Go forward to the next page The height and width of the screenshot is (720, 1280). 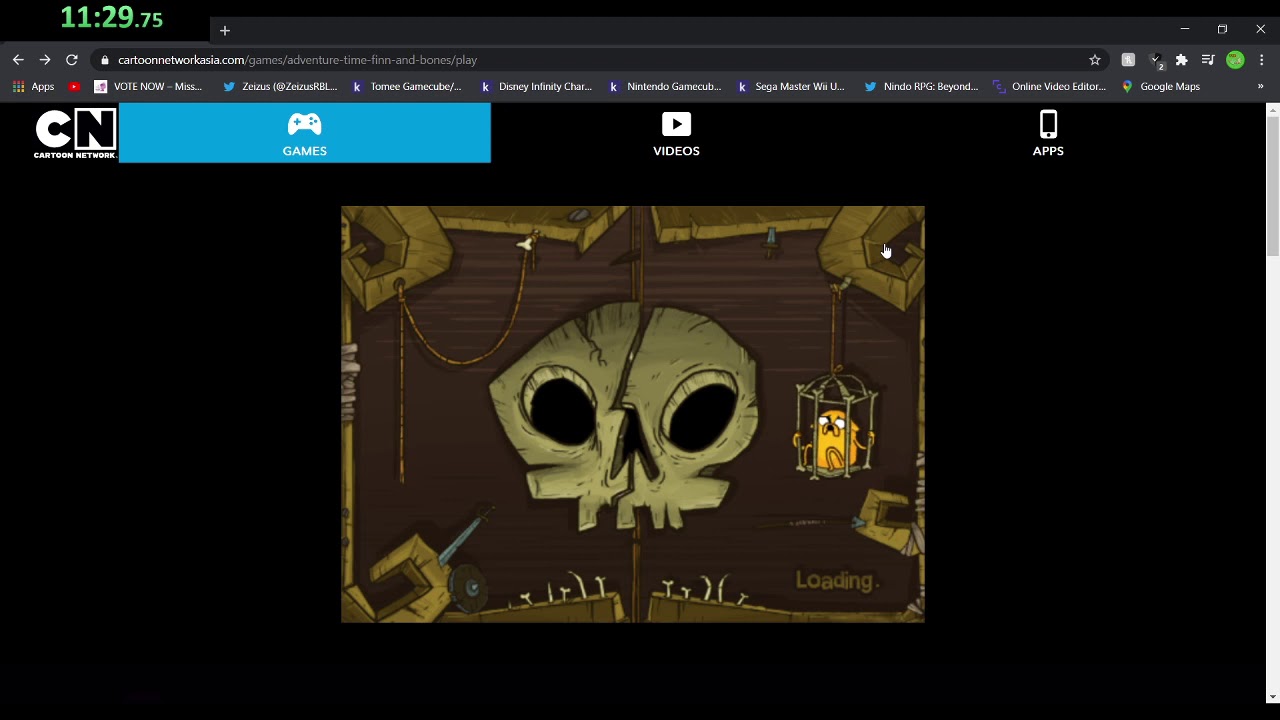pos(45,60)
